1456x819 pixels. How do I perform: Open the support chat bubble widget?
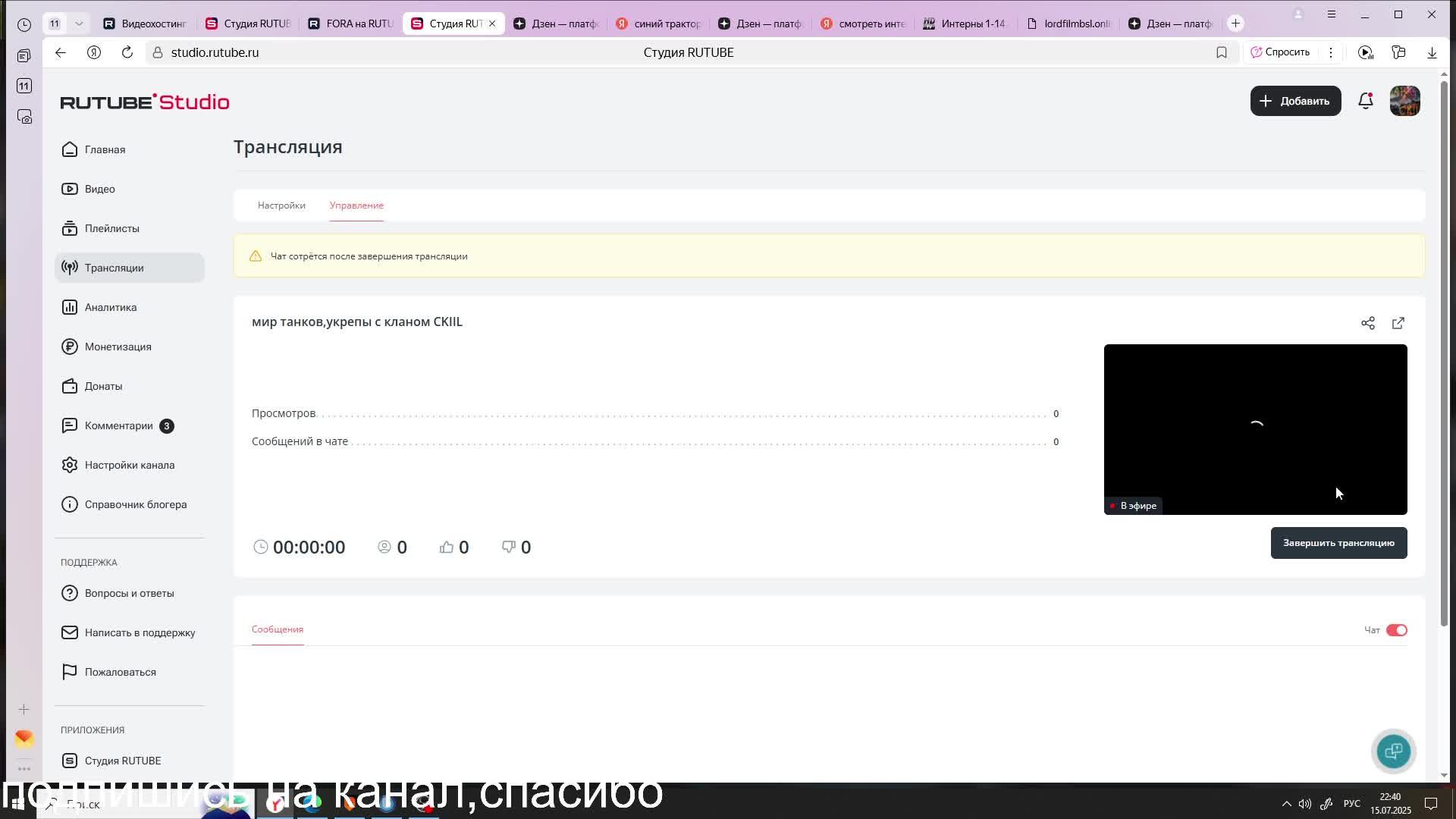click(x=1393, y=752)
